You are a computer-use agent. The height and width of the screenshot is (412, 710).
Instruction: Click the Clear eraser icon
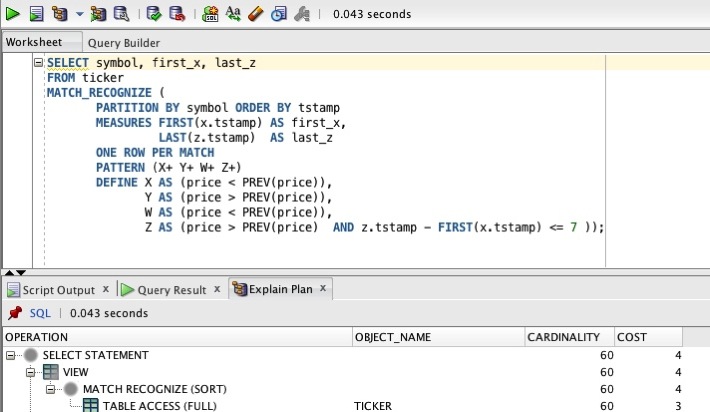[256, 14]
